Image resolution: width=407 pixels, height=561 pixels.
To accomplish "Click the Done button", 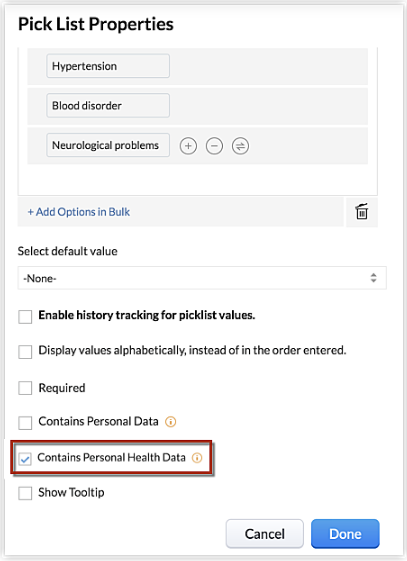I will pos(345,534).
